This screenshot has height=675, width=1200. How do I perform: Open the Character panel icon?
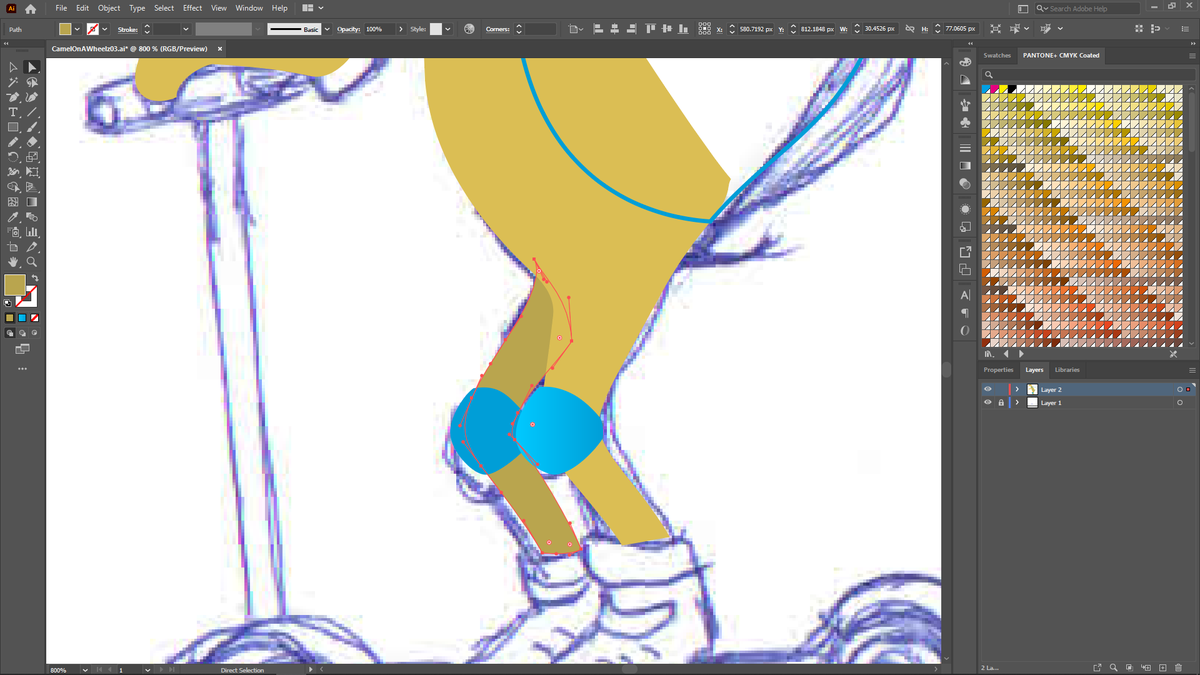coord(965,295)
